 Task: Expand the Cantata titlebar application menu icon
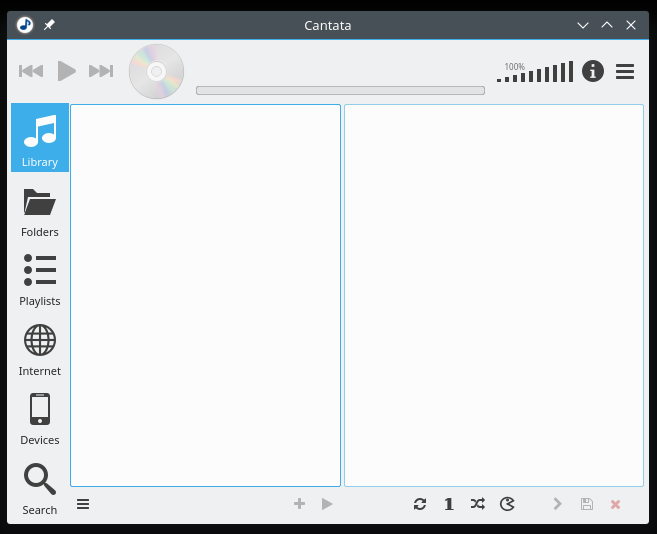pyautogui.click(x=25, y=25)
